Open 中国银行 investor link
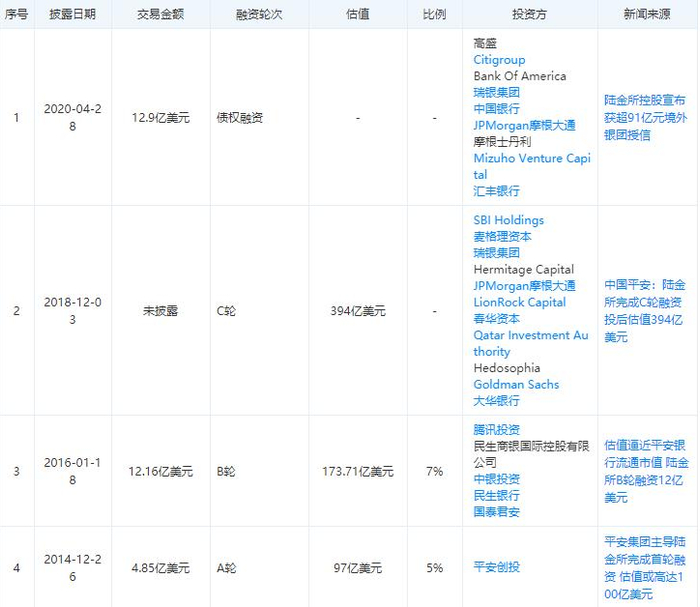 pyautogui.click(x=496, y=109)
